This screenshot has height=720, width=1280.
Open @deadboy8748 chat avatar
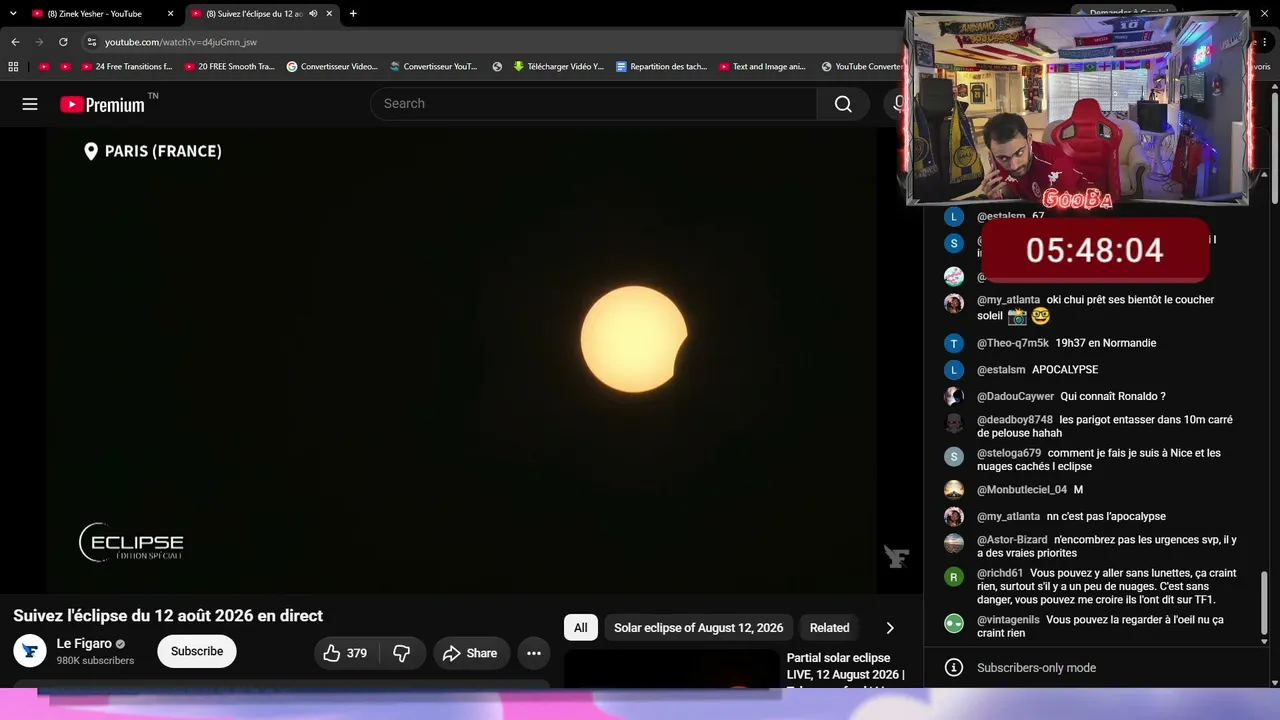click(x=954, y=423)
